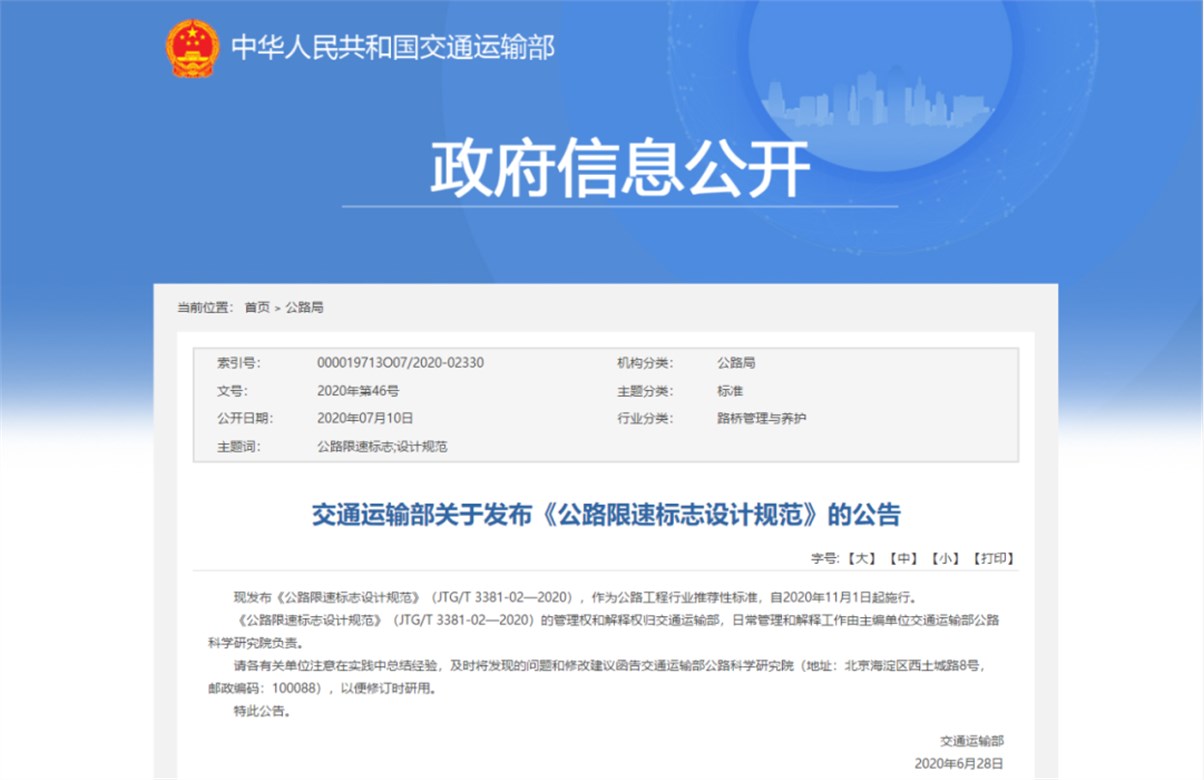Click the signing date 2020年6月28日
1204x780 pixels.
(958, 764)
